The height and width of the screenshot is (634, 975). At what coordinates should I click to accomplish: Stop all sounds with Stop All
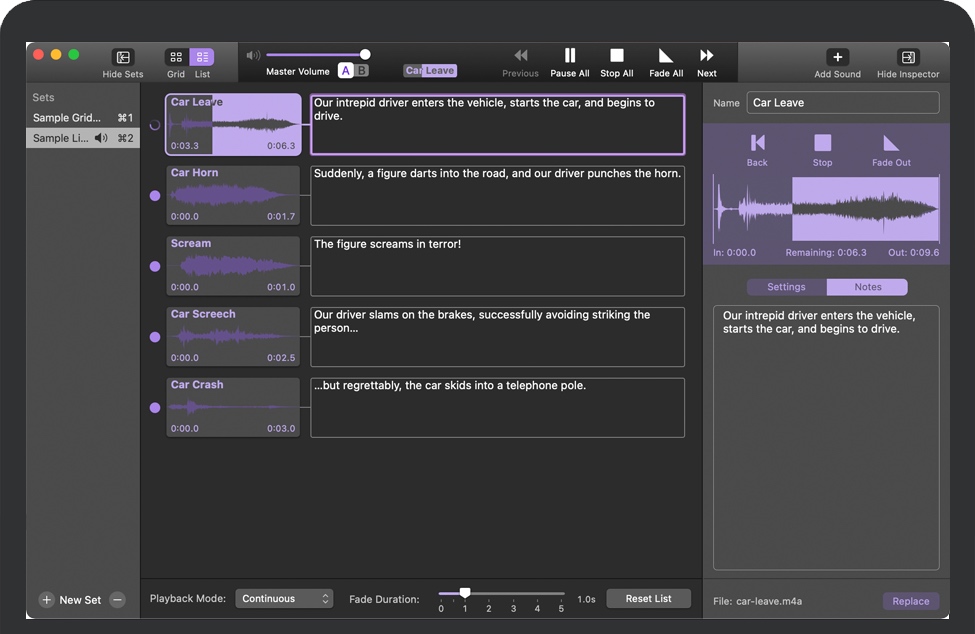click(616, 56)
